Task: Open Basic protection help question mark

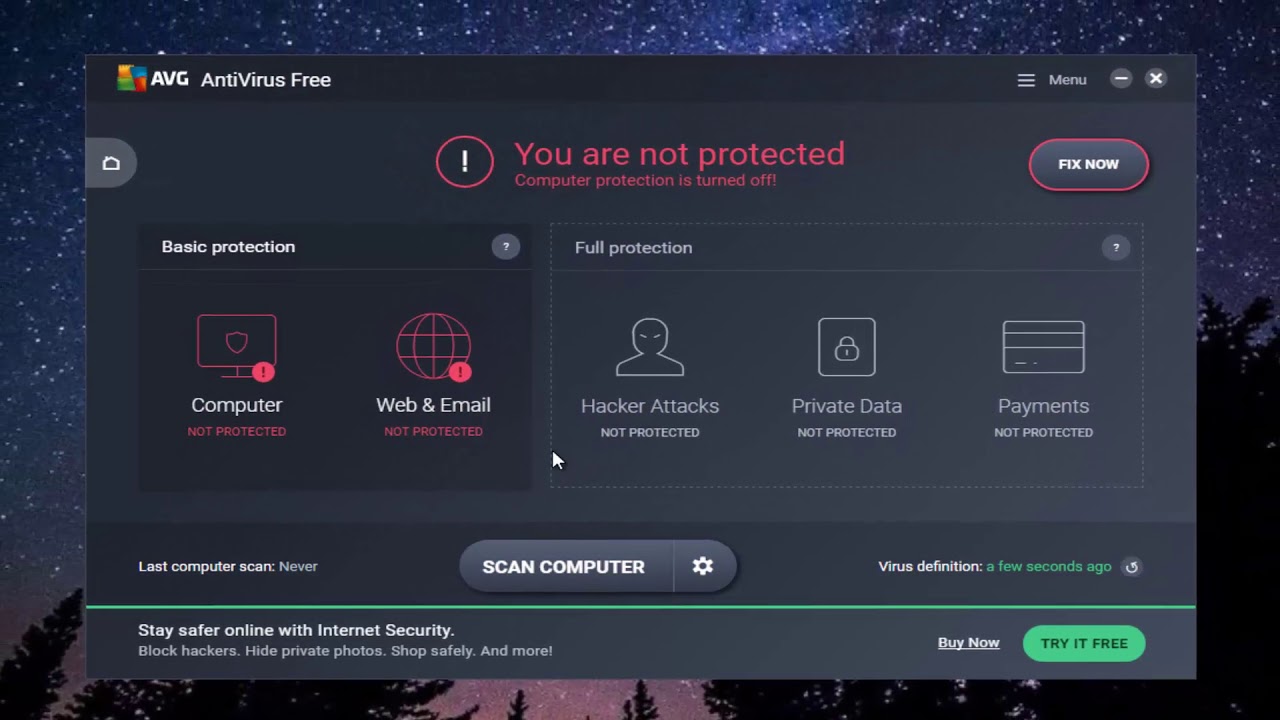Action: [x=506, y=247]
